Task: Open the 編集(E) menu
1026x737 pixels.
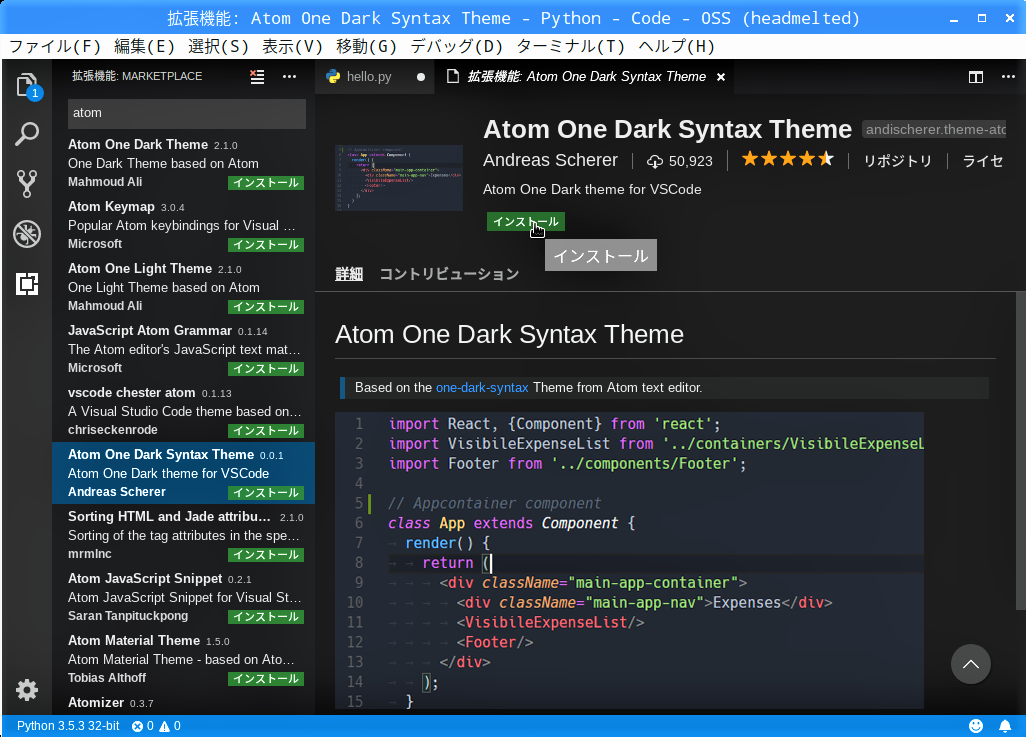Action: (145, 46)
